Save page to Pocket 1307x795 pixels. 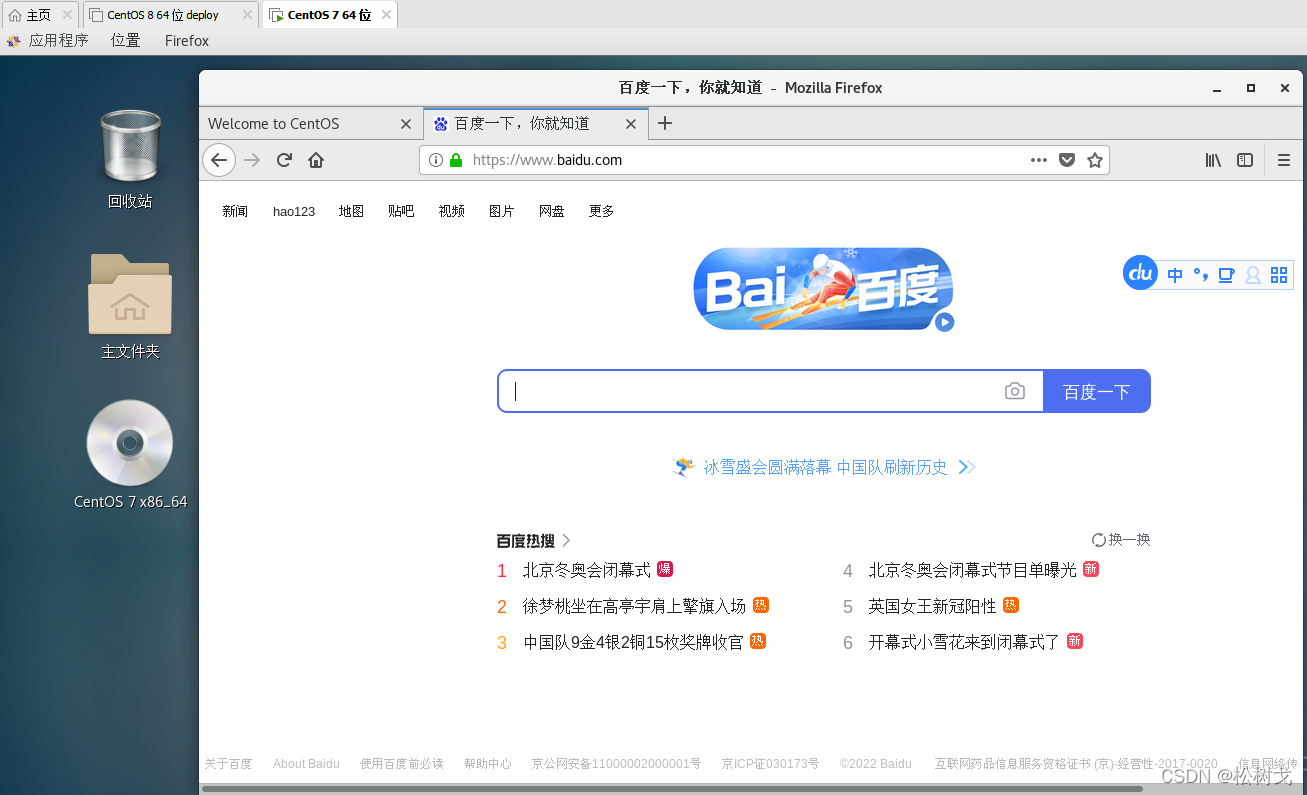(x=1067, y=160)
